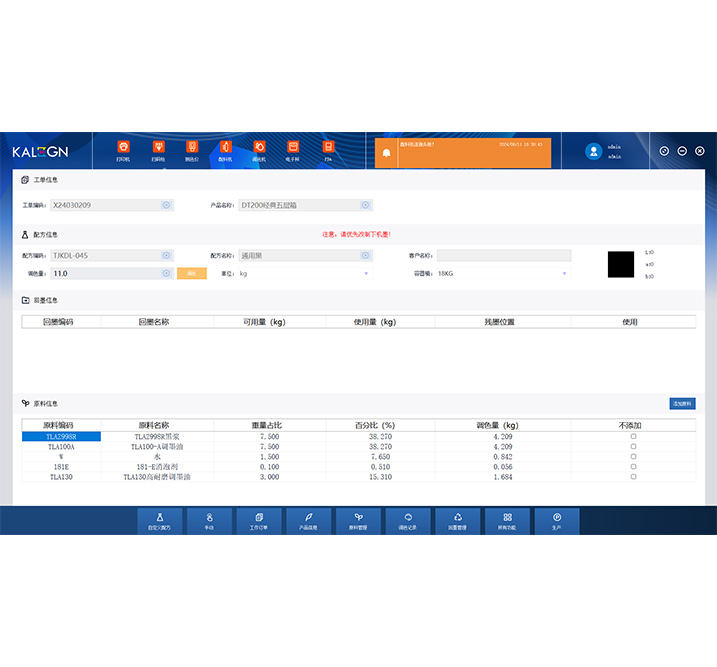Click picker icon in 工单编码 field
Image resolution: width=717 pixels, height=667 pixels.
[166, 205]
